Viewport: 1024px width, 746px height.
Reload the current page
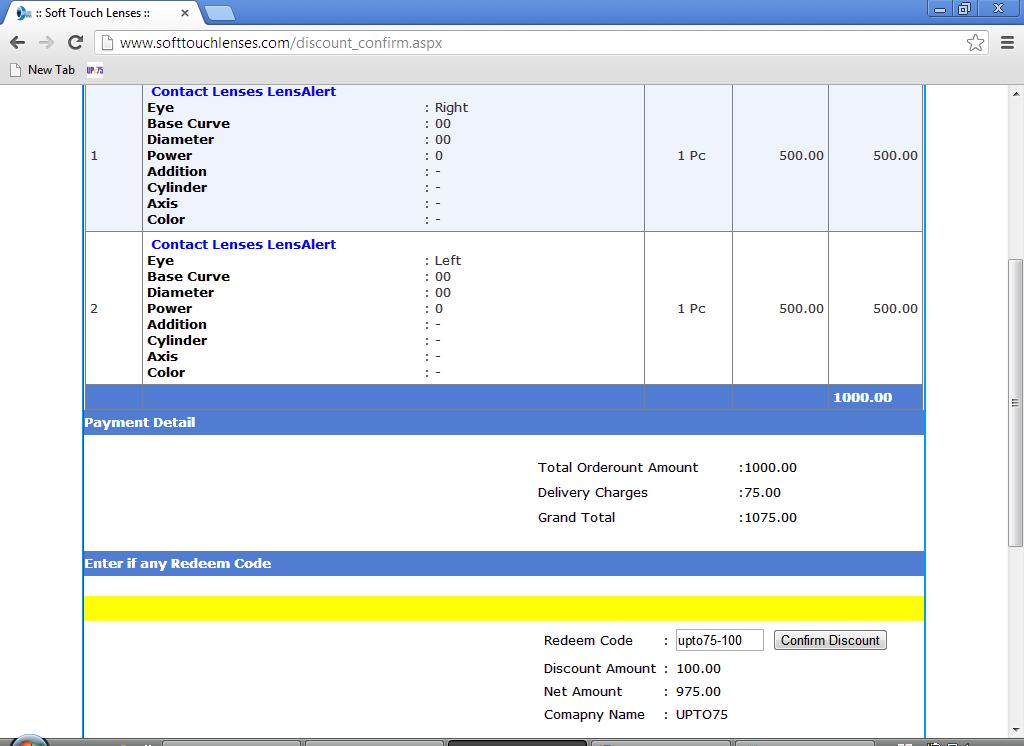[x=75, y=43]
